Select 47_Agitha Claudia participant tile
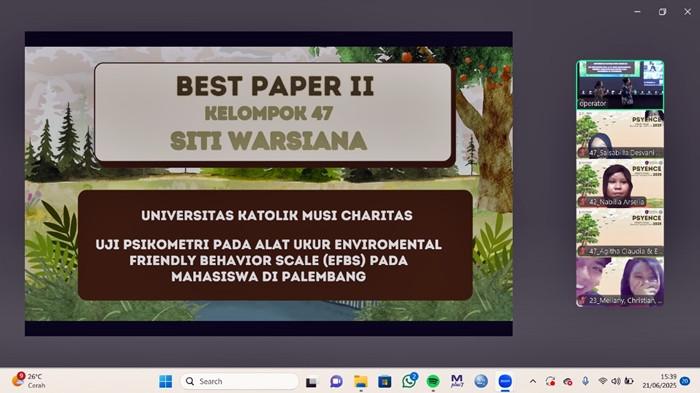The width and height of the screenshot is (700, 393). (x=620, y=233)
